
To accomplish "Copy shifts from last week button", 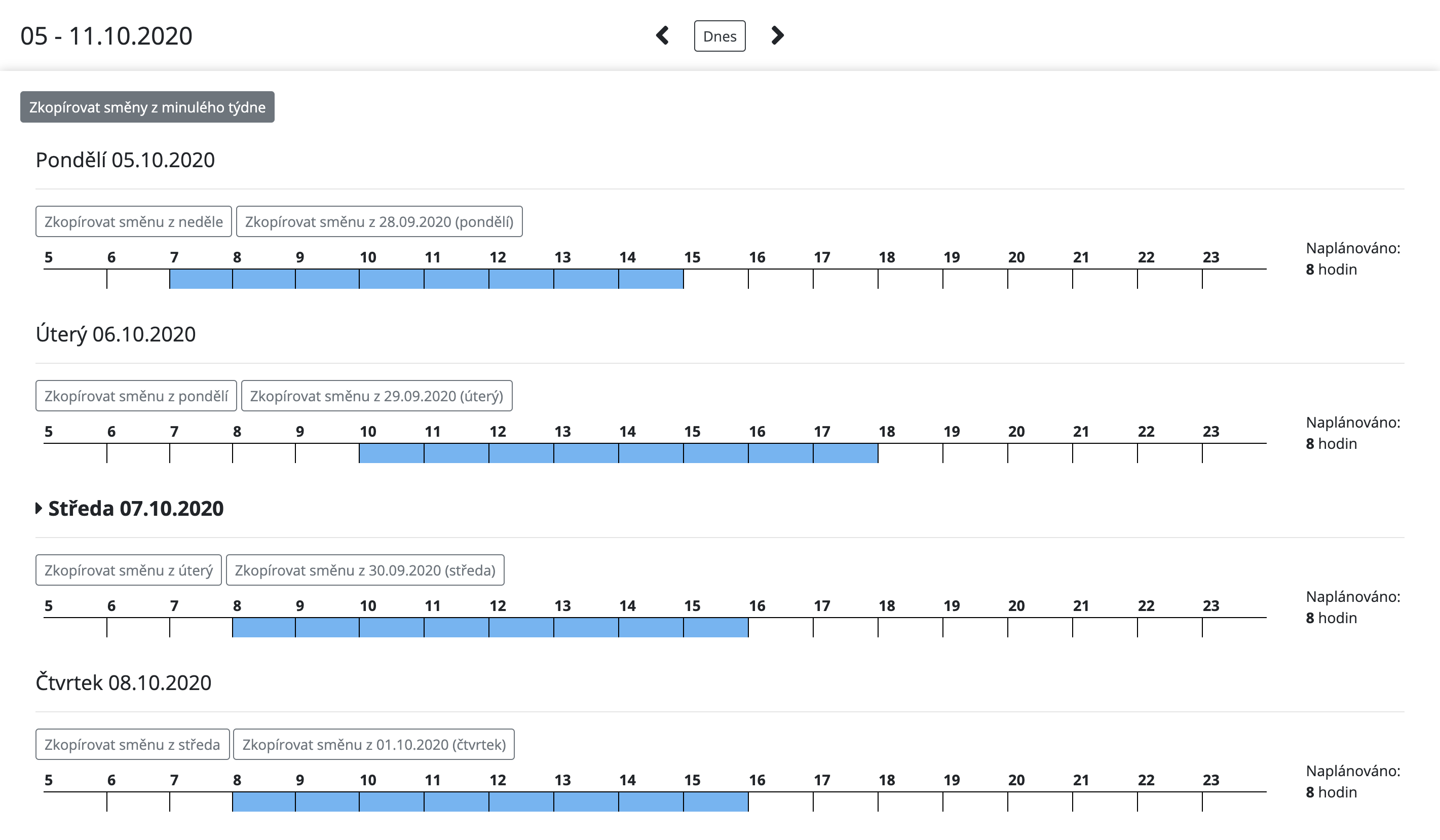I will (x=147, y=107).
